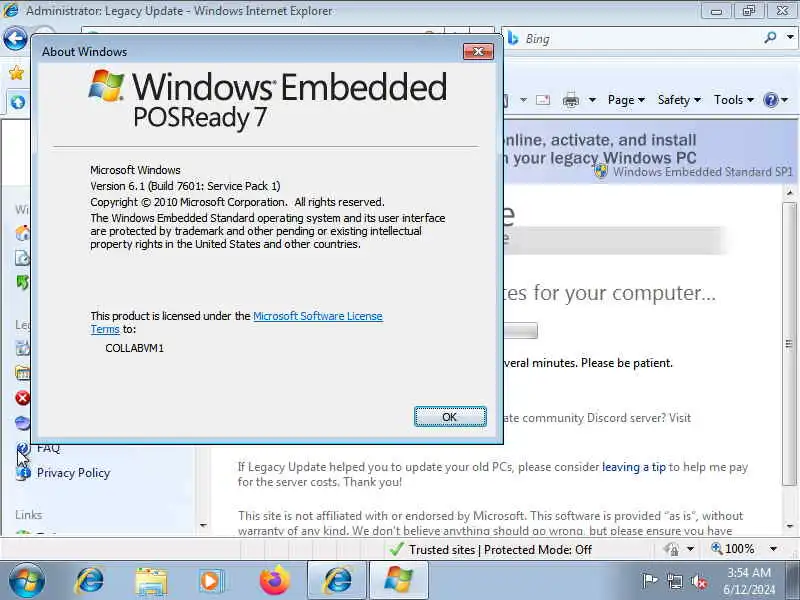Viewport: 800px width, 600px height.
Task: Open the Safety menu
Action: [679, 100]
